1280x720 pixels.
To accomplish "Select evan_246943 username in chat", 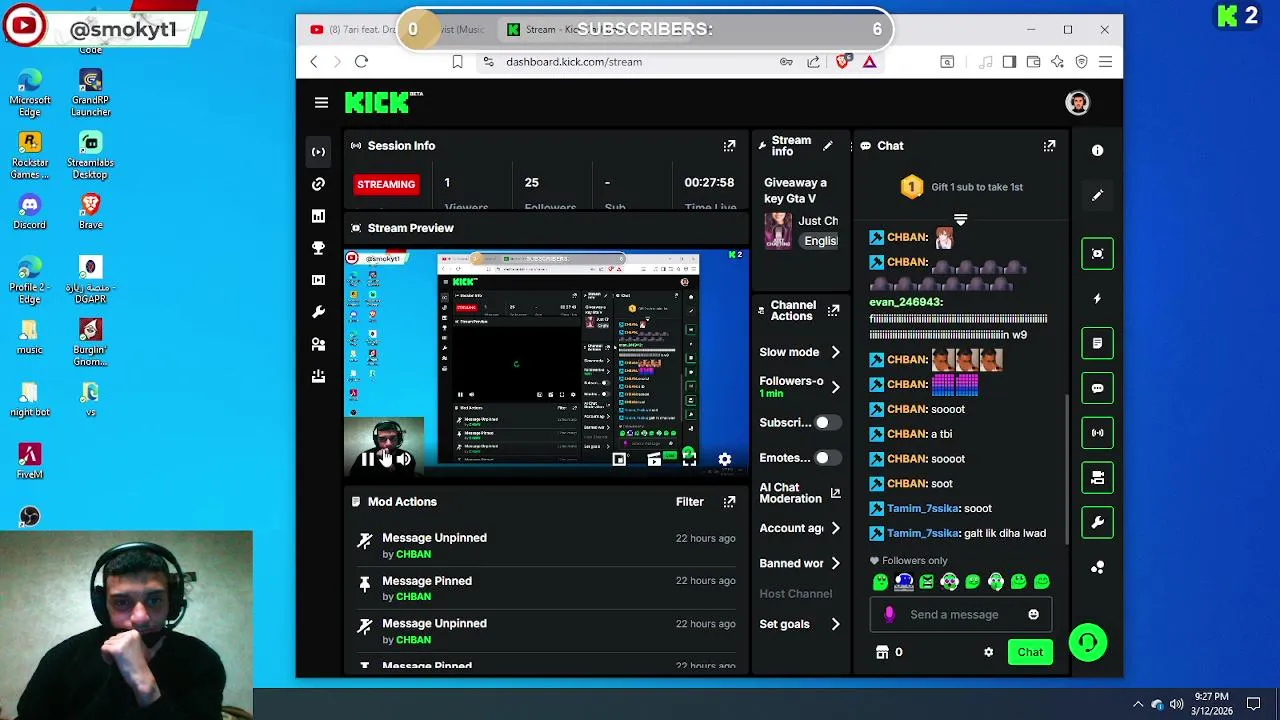I will pos(906,302).
